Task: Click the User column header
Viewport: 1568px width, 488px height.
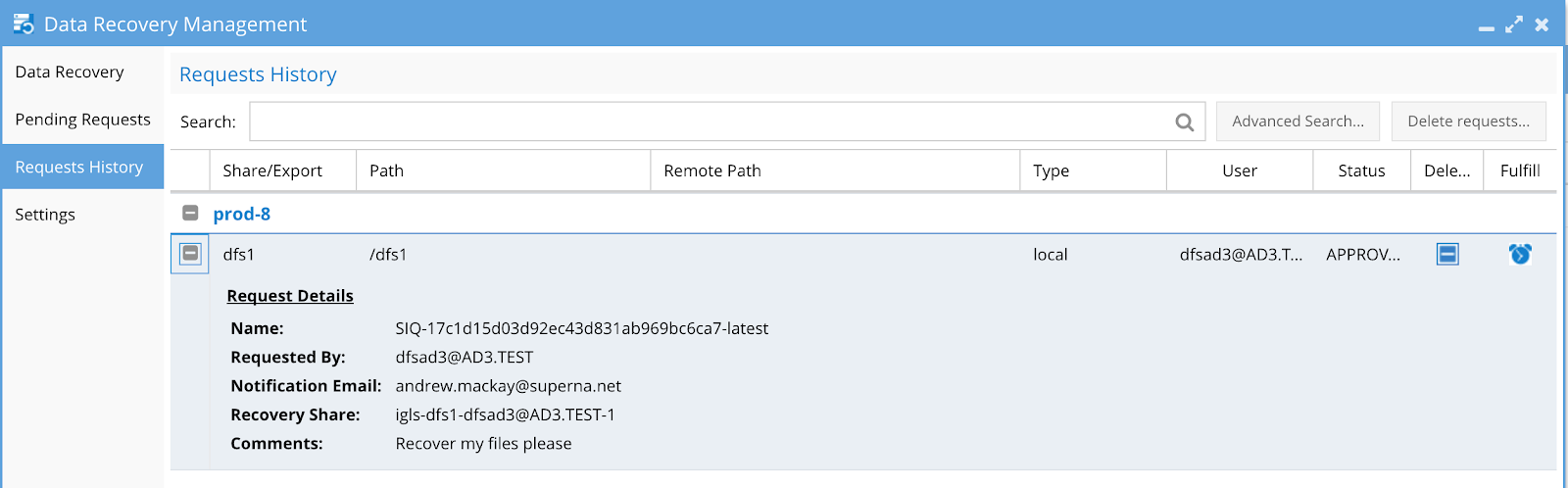Action: (x=1240, y=171)
